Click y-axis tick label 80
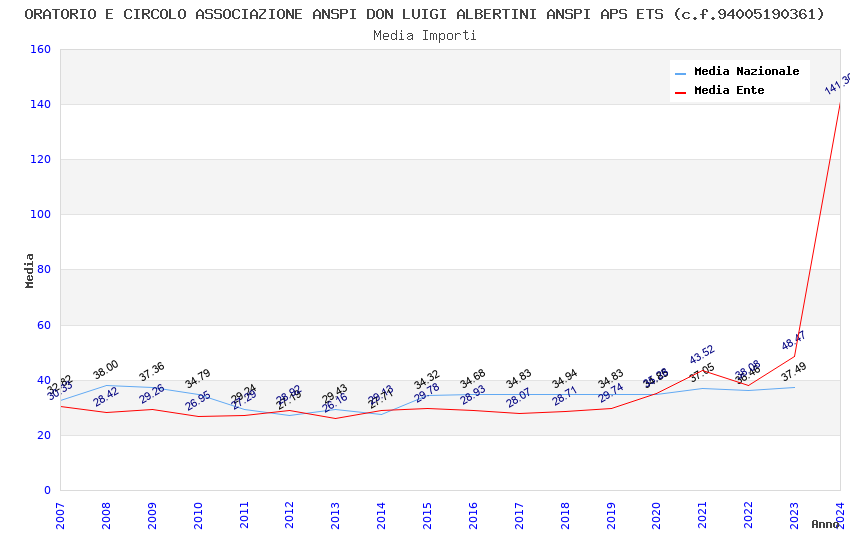This screenshot has width=850, height=550. click(44, 269)
